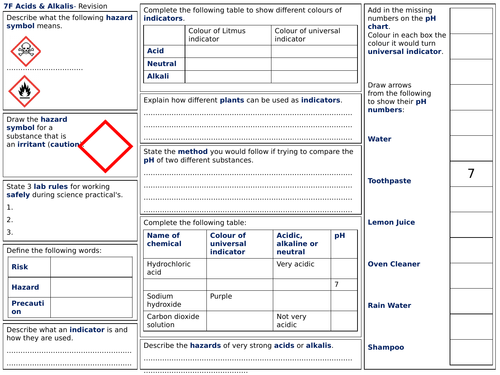This screenshot has width=500, height=375.
Task: Click the pH value 7 in chemical table
Action: [336, 284]
